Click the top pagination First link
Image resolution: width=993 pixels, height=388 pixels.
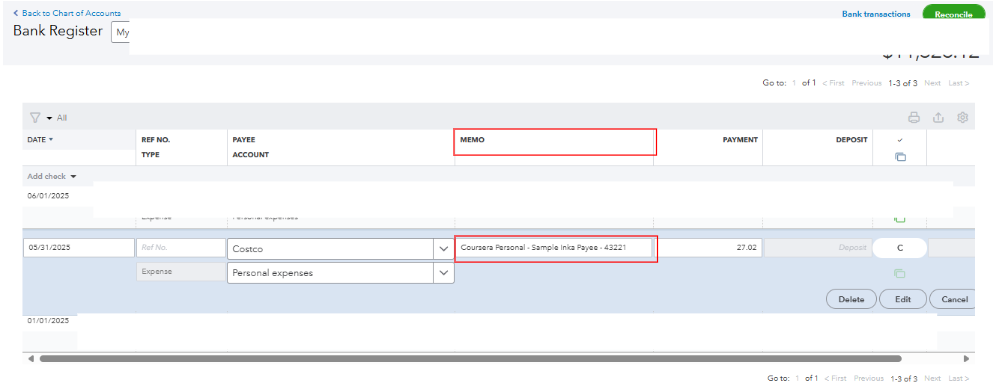coord(833,84)
